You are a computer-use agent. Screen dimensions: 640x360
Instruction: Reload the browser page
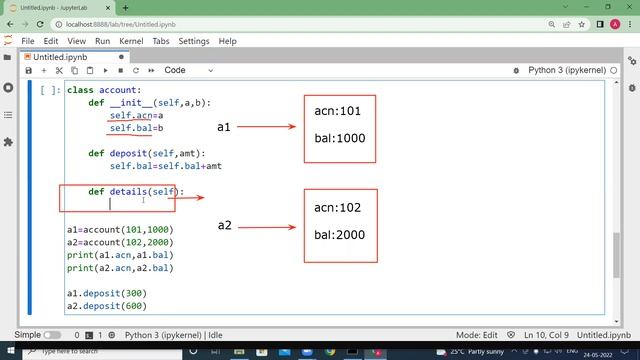(40, 24)
